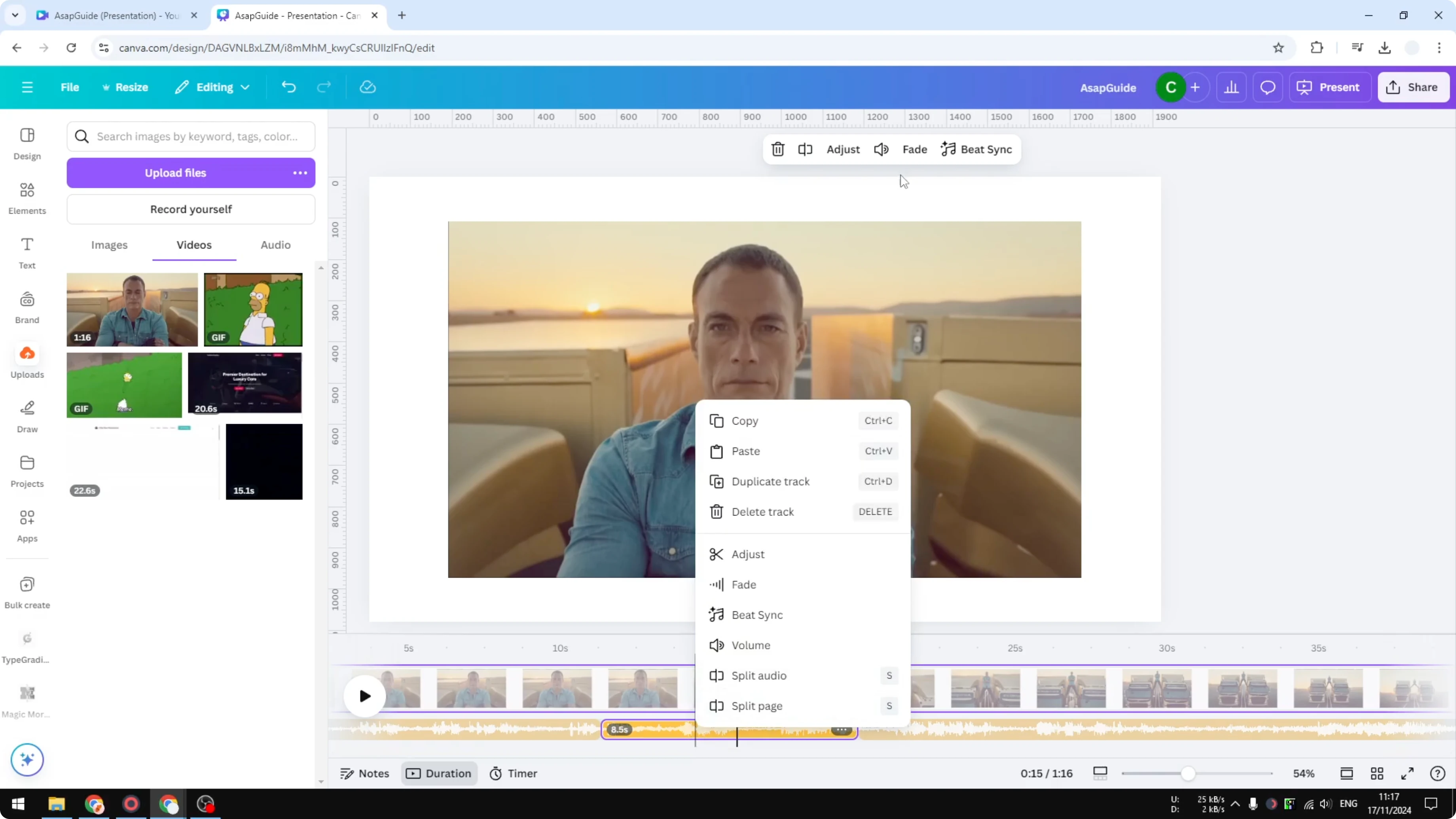The image size is (1456, 819).
Task: Open Upload files options via three dots
Action: click(300, 173)
